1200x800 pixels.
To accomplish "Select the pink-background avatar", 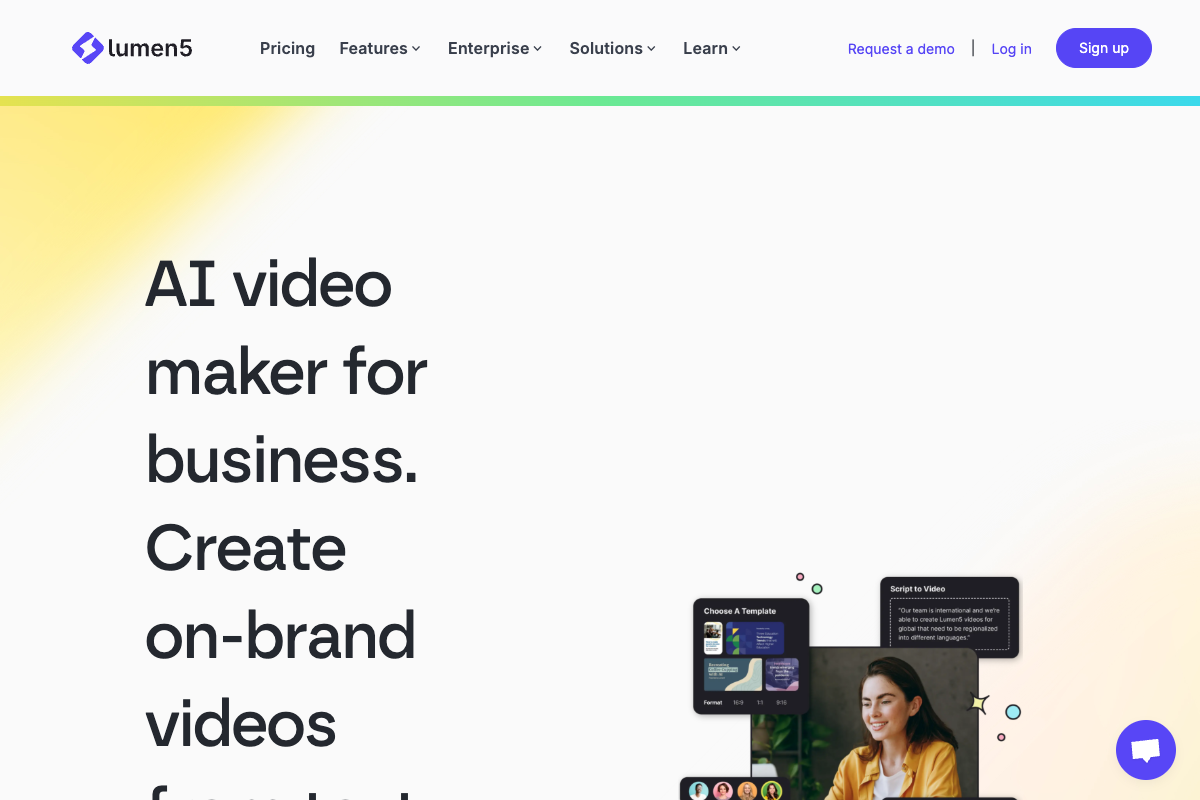I will coord(723,791).
